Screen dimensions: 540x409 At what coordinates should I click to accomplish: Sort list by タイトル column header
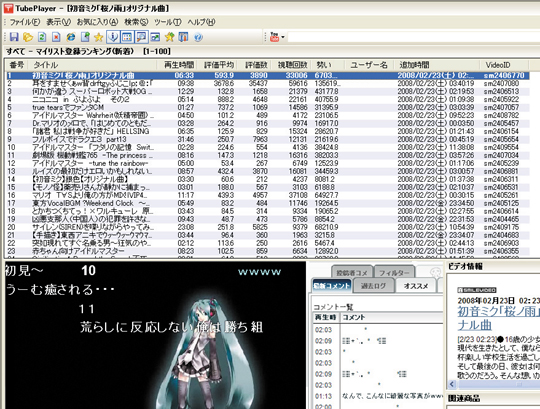pyautogui.click(x=92, y=65)
